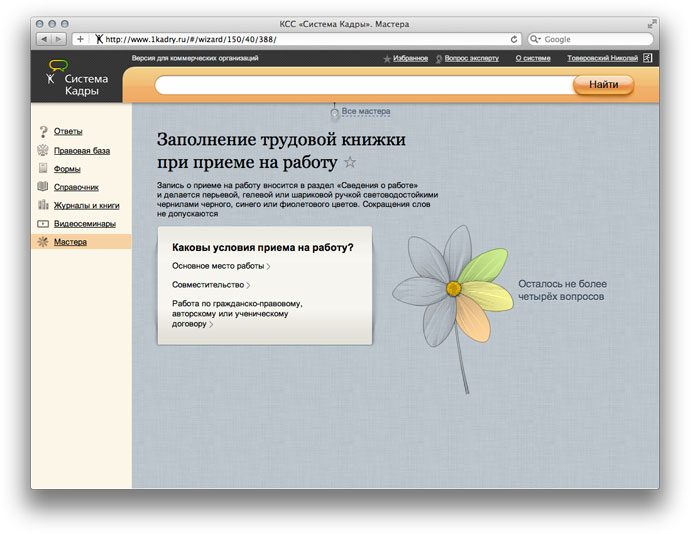Open Избранное in the top bar
The width and height of the screenshot is (700, 534).
pos(410,59)
